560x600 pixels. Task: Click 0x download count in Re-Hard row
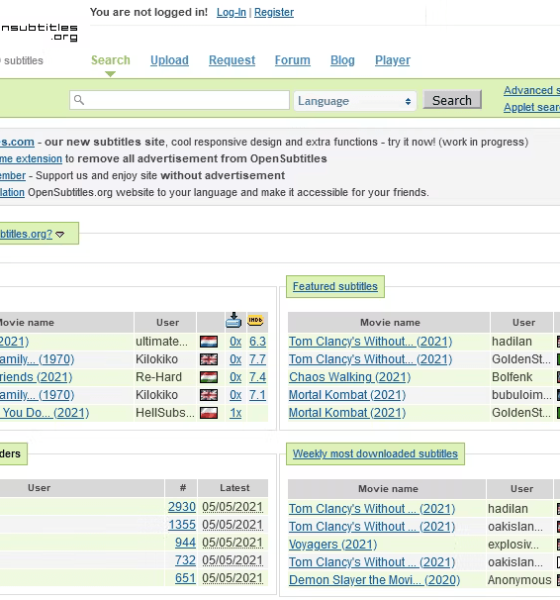pyautogui.click(x=235, y=377)
